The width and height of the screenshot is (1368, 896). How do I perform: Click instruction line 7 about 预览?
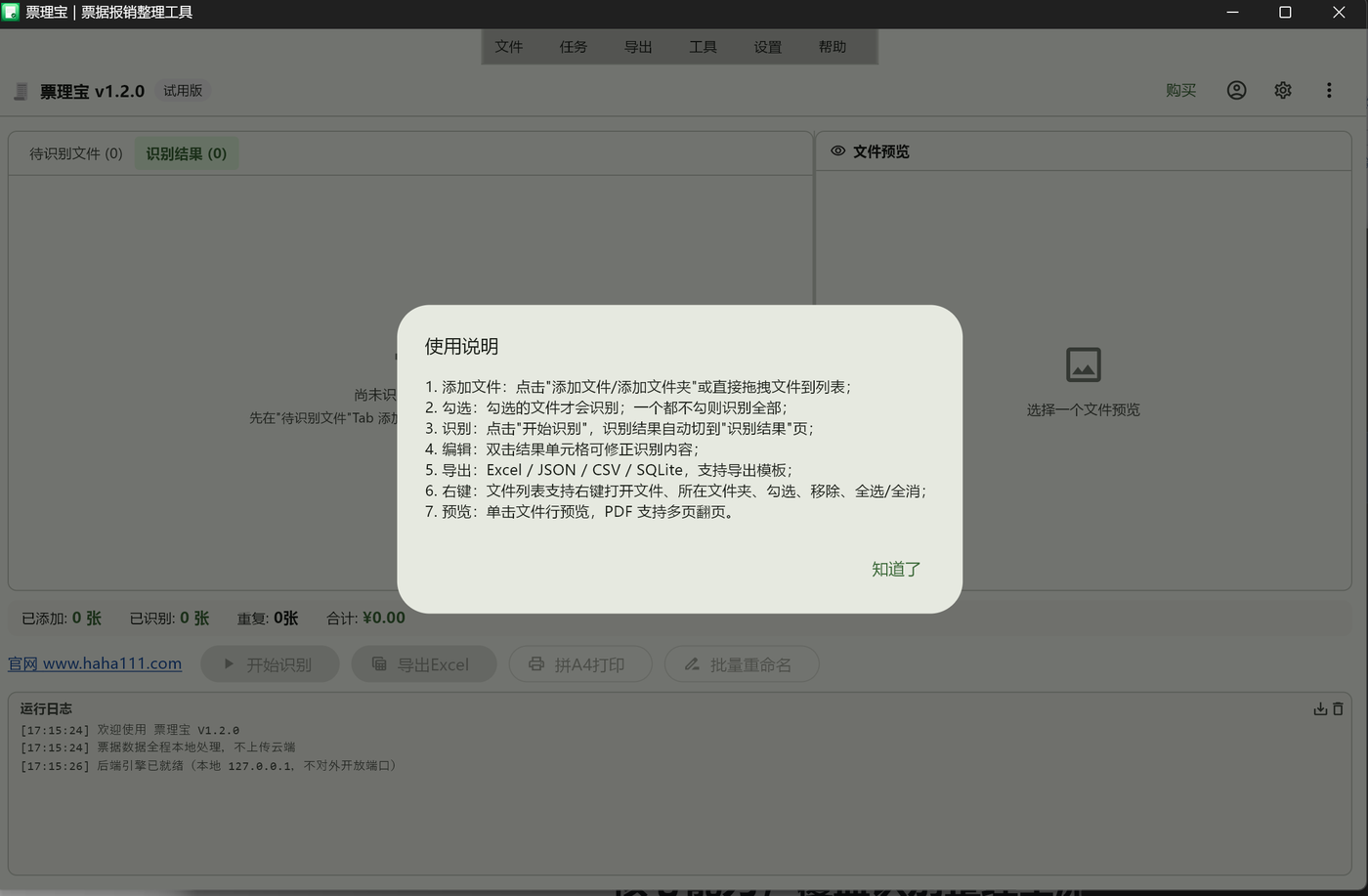coord(579,512)
